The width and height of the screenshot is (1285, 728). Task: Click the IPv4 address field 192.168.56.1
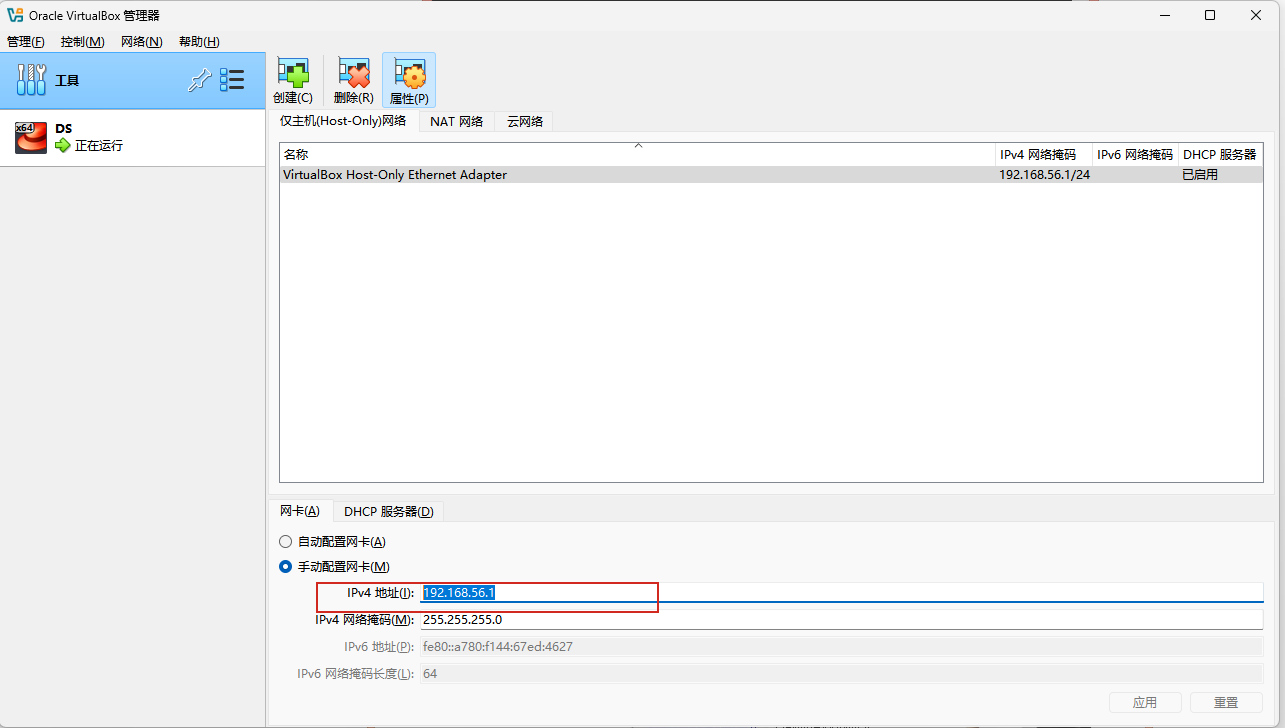pyautogui.click(x=842, y=593)
